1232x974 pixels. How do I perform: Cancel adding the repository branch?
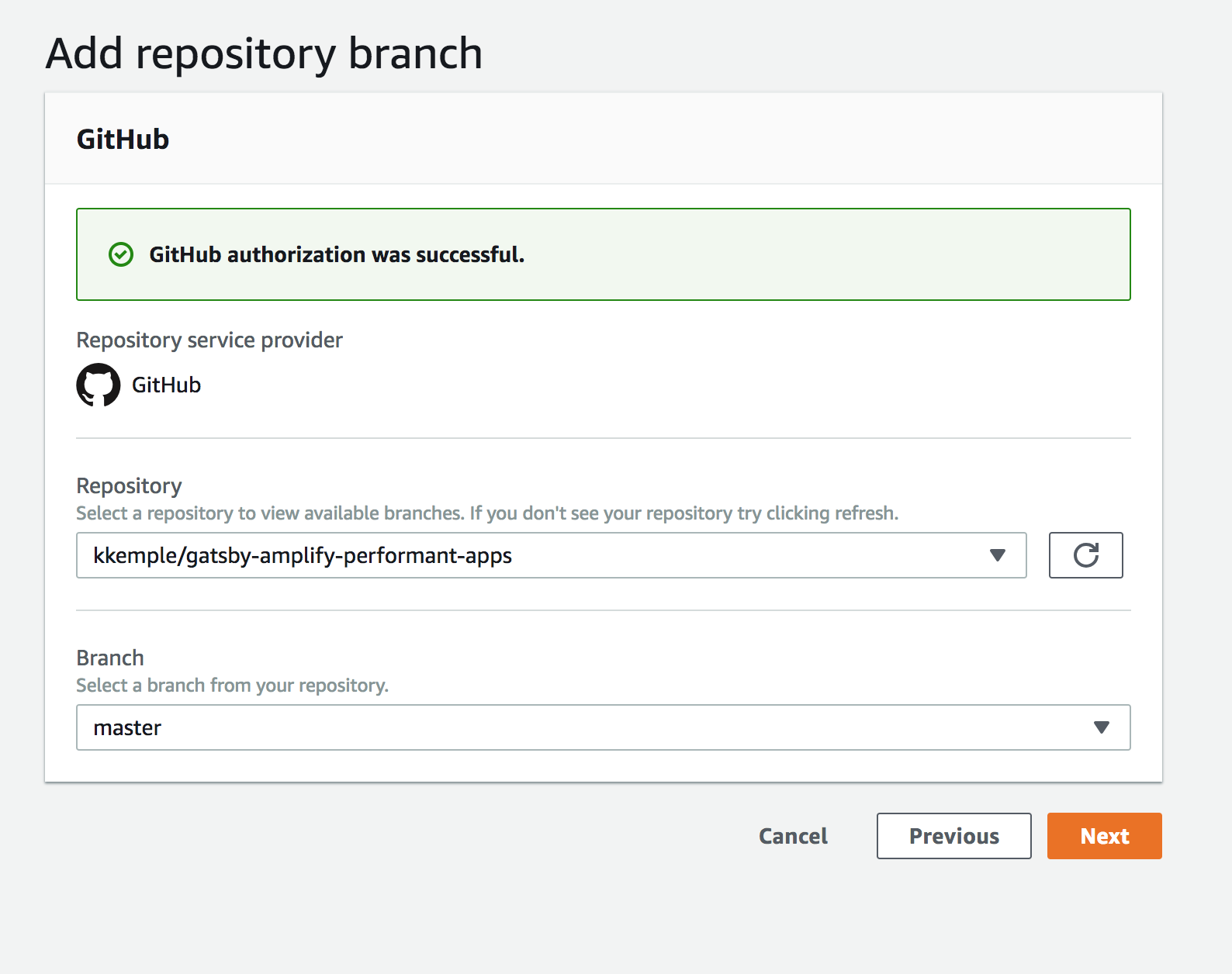coord(793,836)
